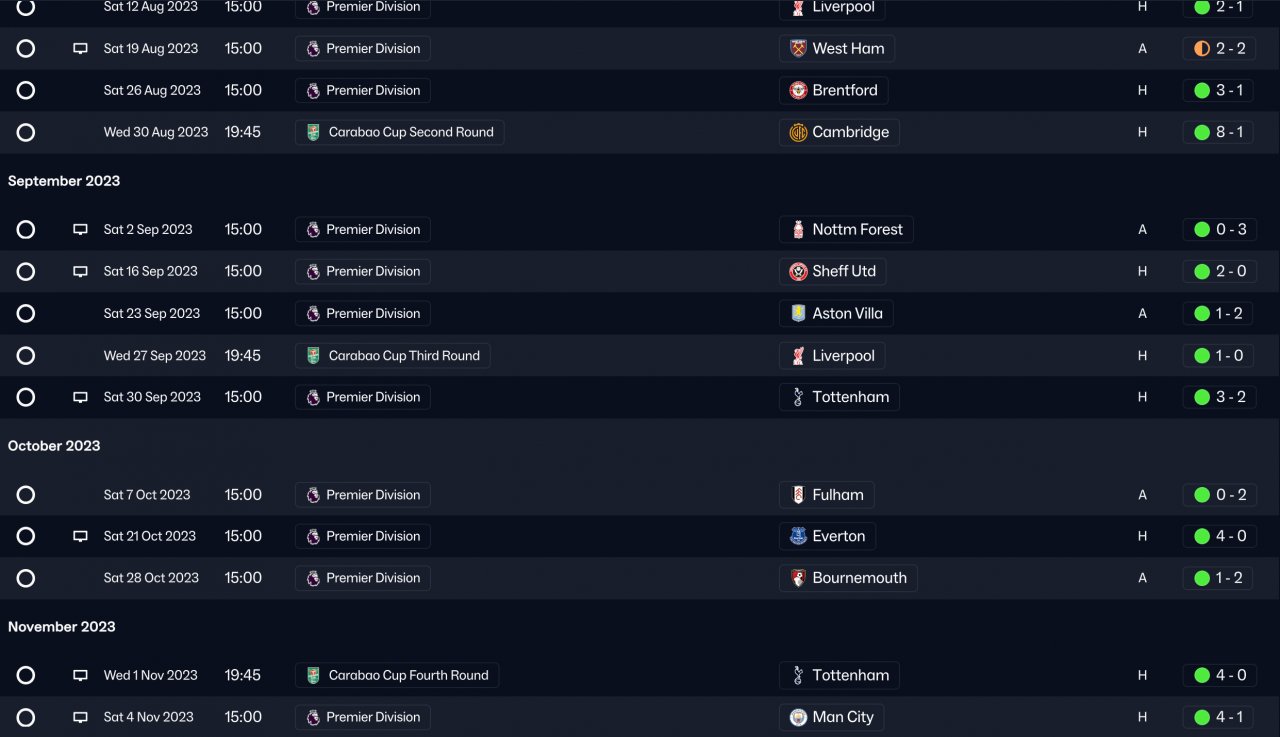Open the Carabao Cup Second Round competition
This screenshot has height=737, width=1280.
pos(399,133)
